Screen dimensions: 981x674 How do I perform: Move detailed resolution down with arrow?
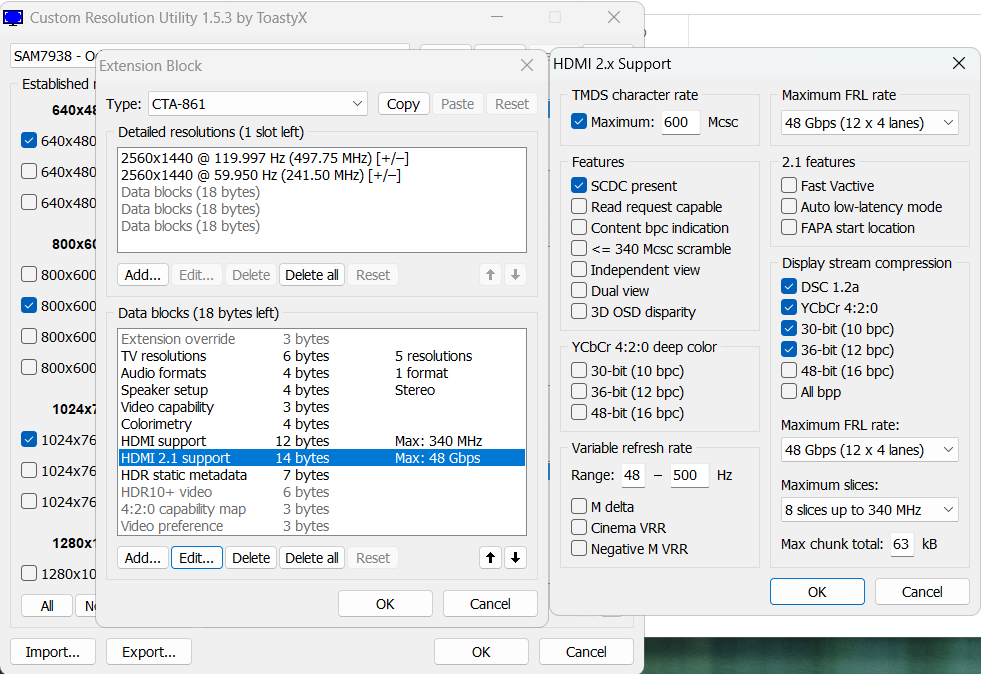[516, 275]
